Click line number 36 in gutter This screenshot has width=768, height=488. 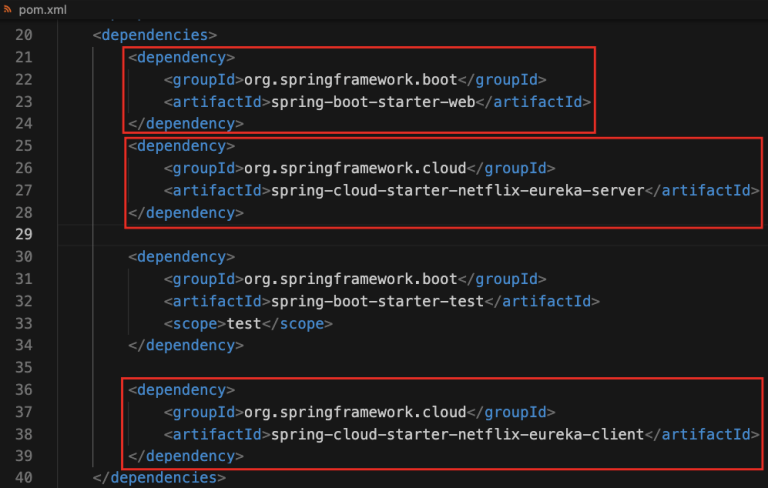click(24, 389)
